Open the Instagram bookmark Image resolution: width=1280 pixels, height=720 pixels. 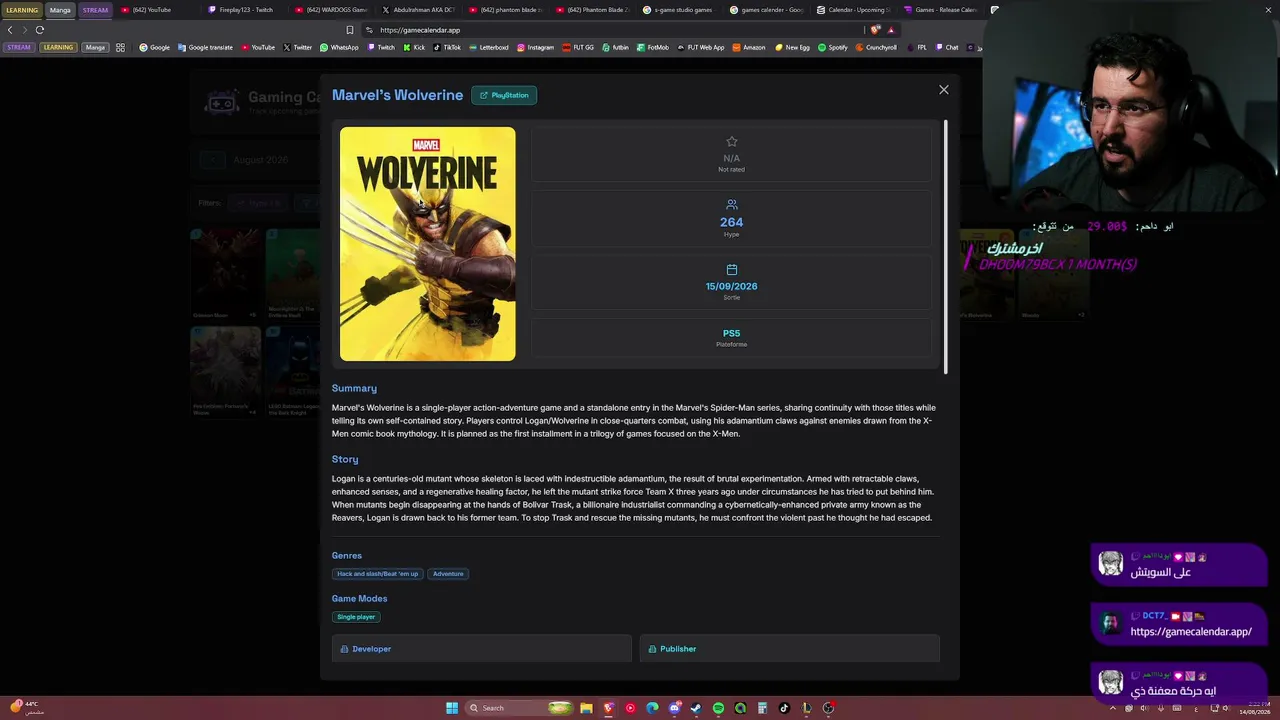[535, 47]
